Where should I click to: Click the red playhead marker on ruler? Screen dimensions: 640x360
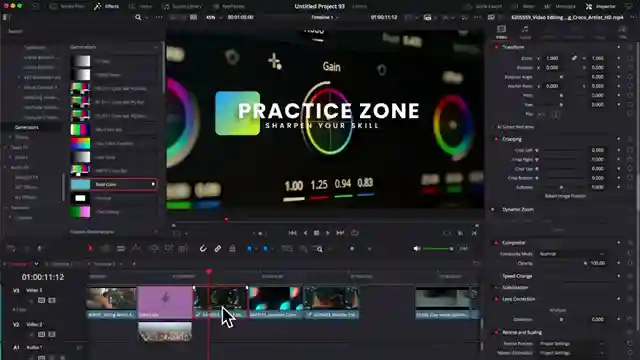point(209,271)
